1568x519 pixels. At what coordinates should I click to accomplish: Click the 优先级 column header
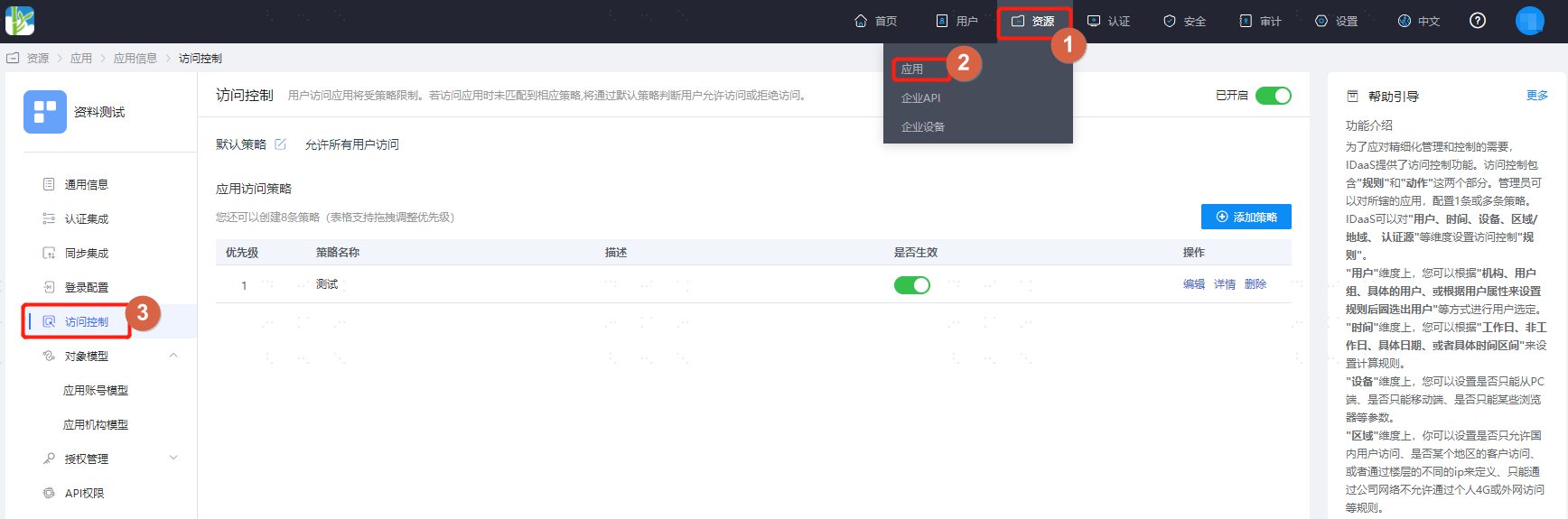pos(242,253)
